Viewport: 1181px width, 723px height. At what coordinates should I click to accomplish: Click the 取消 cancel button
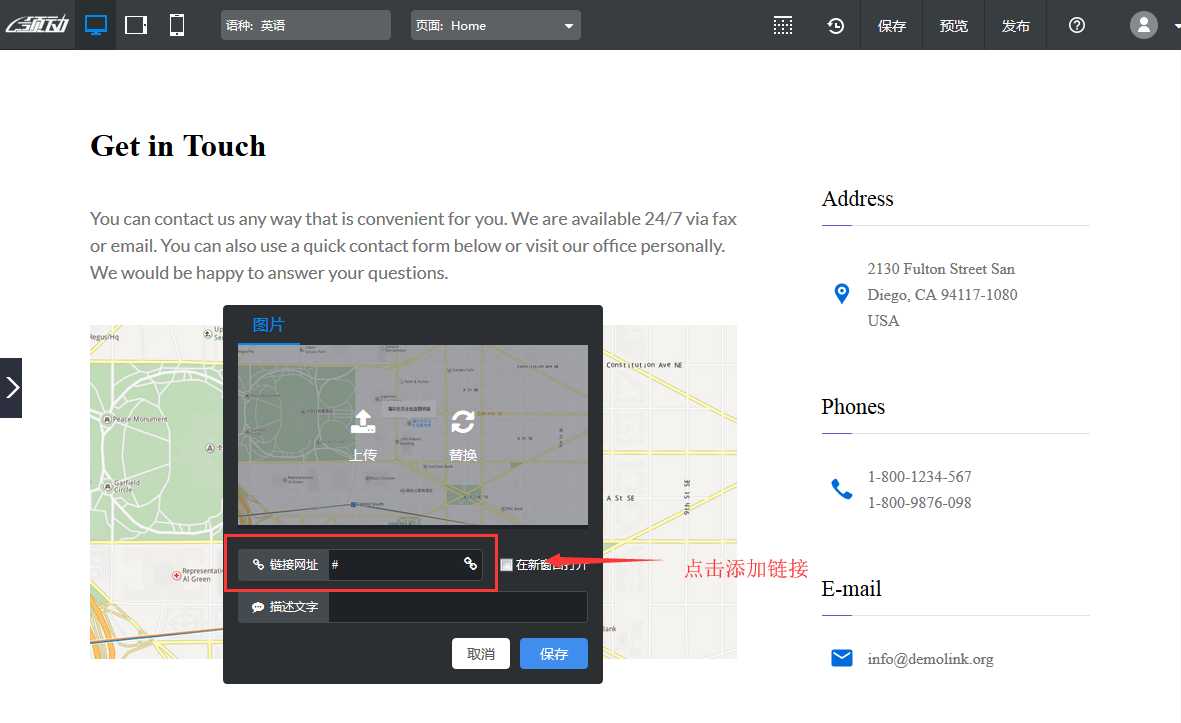coord(481,653)
